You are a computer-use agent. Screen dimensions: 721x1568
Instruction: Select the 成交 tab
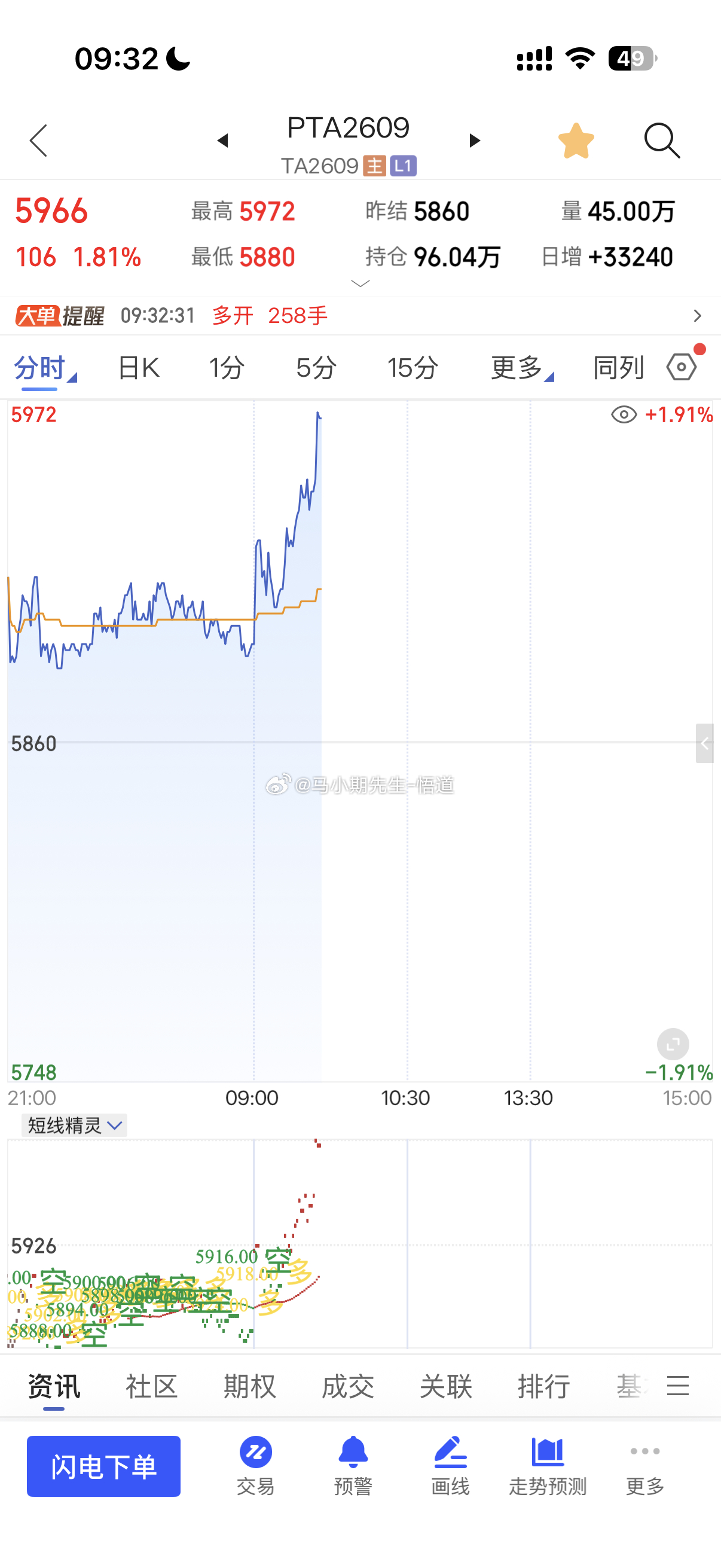point(347,1386)
